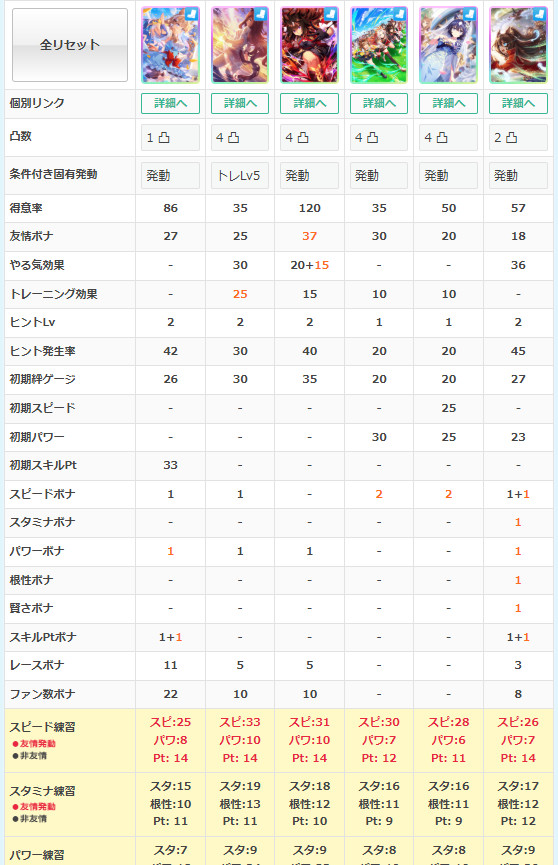The image size is (558, 865).
Task: Open the first card's 発動 condition dropdown
Action: pos(171,175)
